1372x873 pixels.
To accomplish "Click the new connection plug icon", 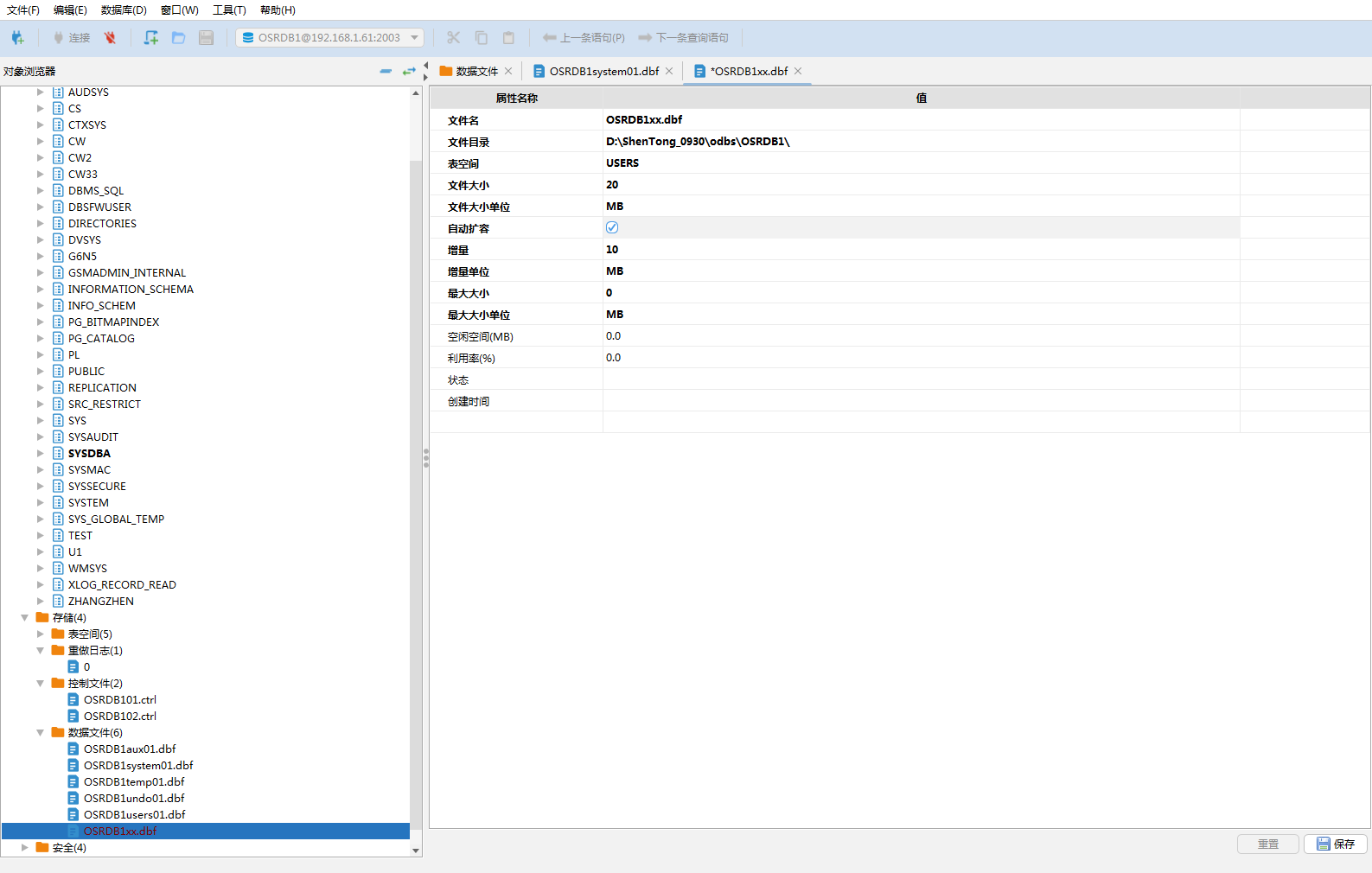I will click(17, 38).
